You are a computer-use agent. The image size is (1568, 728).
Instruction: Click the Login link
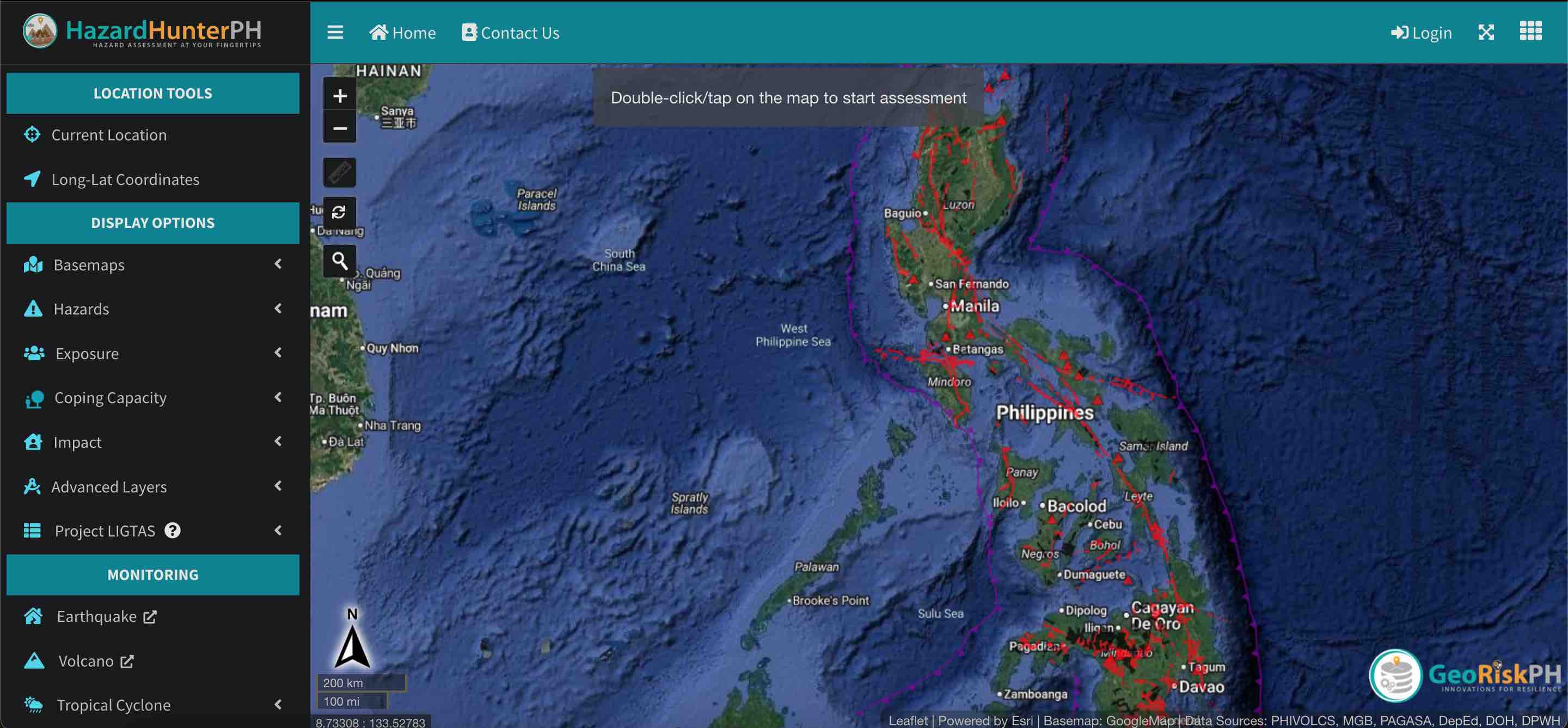pyautogui.click(x=1422, y=33)
